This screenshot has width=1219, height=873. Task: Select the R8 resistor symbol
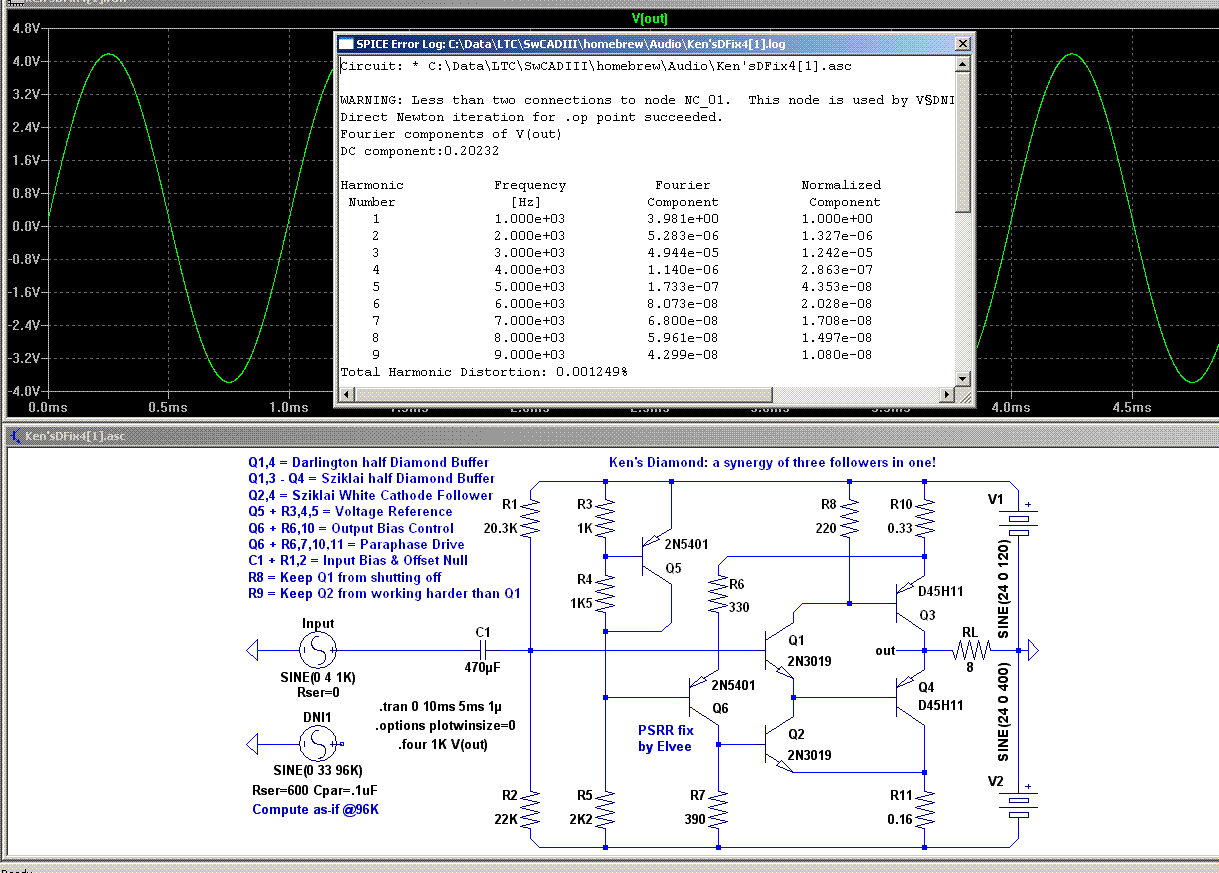[849, 517]
